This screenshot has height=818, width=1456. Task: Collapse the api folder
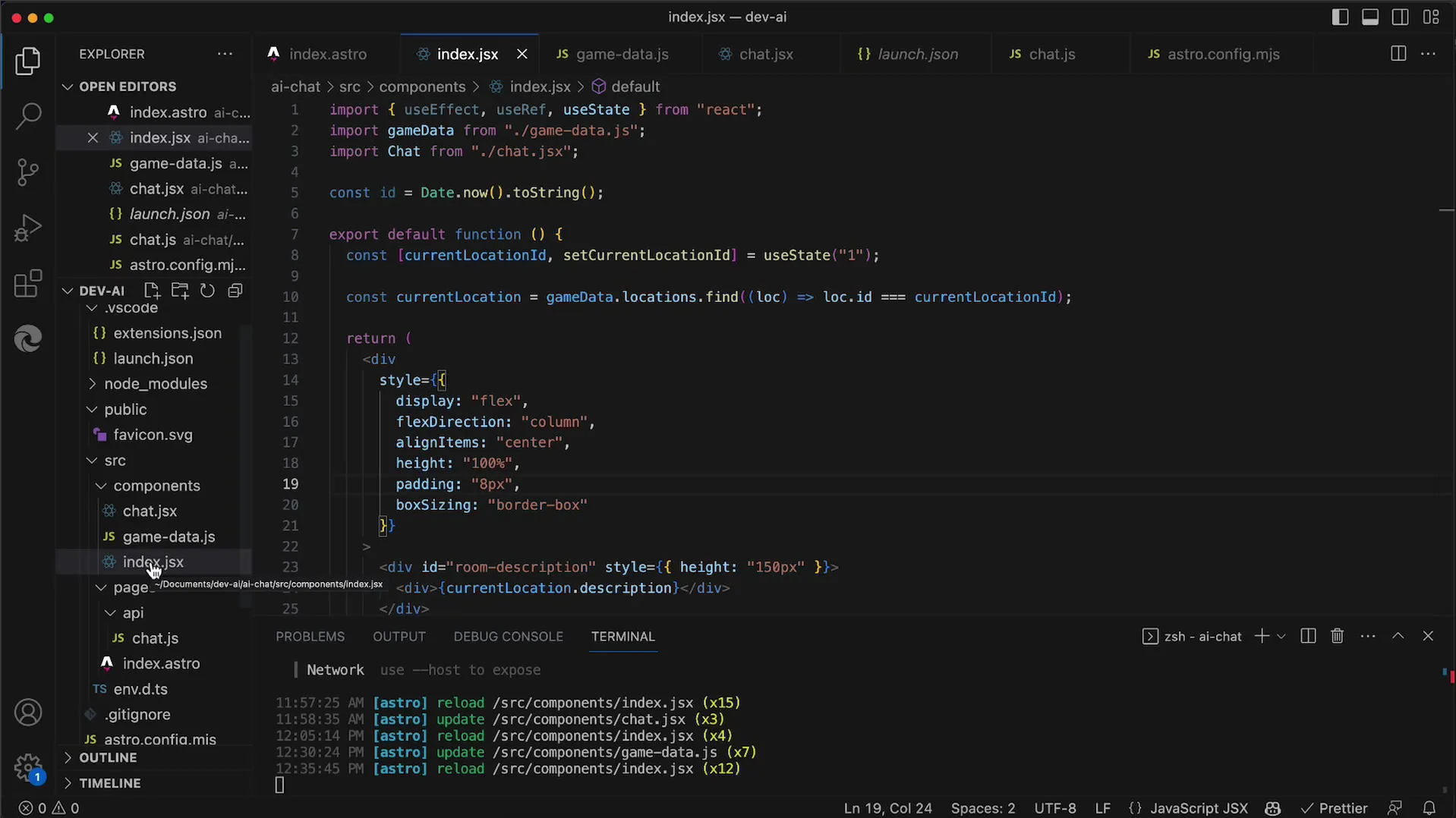133,613
